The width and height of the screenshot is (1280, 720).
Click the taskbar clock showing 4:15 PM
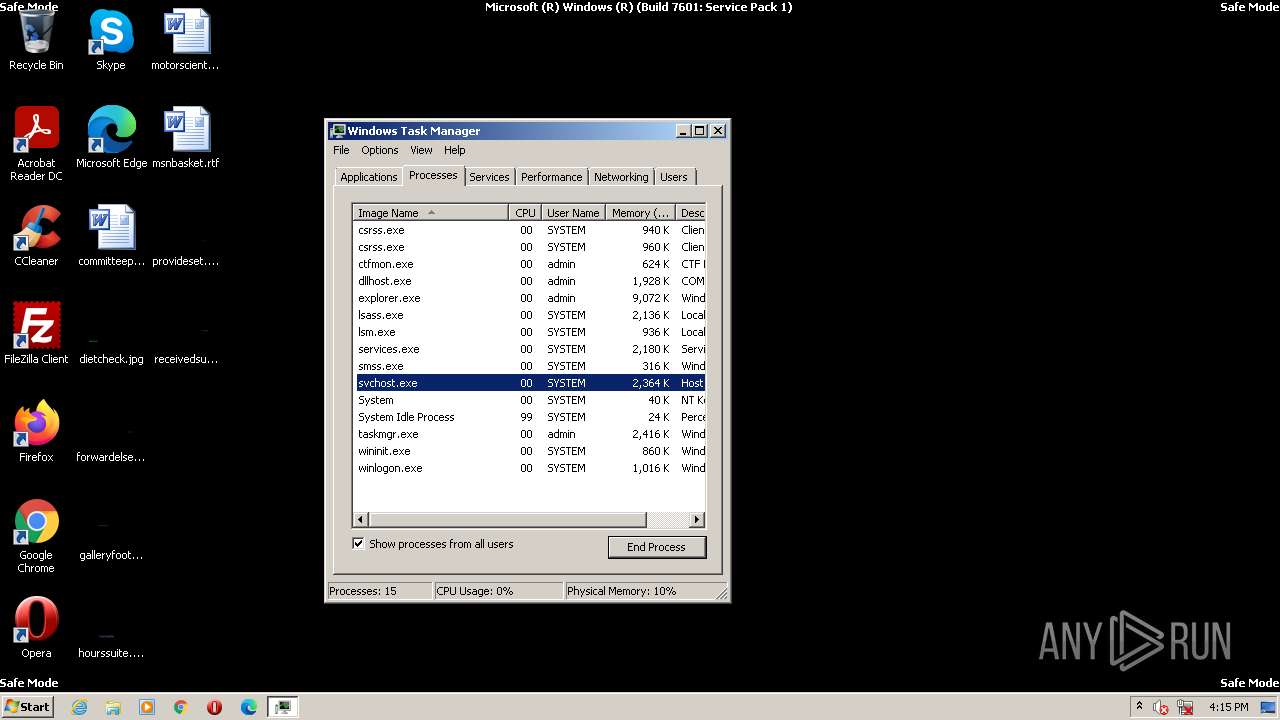pyautogui.click(x=1228, y=707)
